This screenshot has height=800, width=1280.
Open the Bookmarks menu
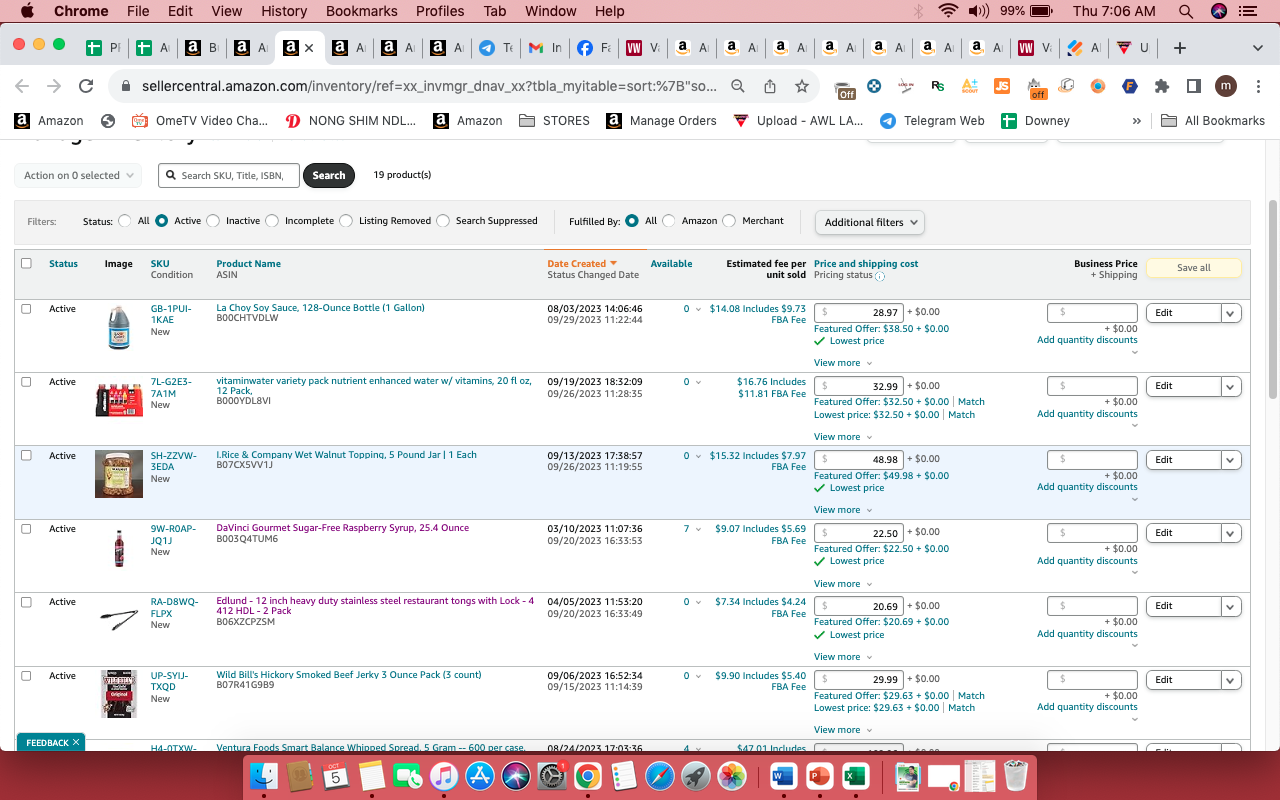[361, 11]
